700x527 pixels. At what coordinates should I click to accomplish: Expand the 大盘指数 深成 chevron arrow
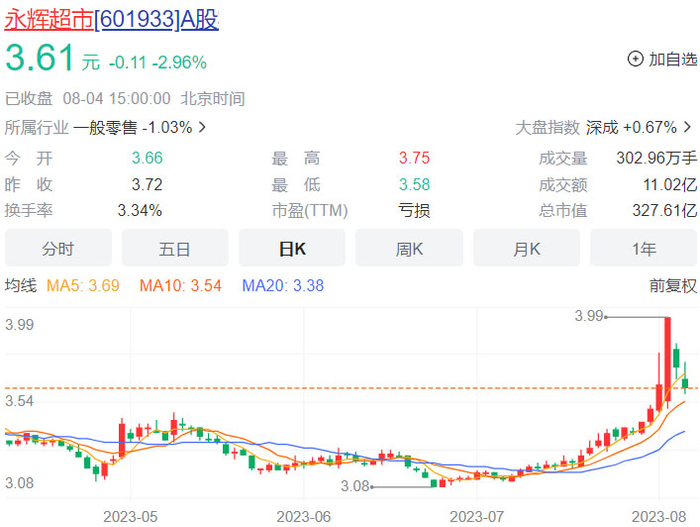pyautogui.click(x=688, y=127)
